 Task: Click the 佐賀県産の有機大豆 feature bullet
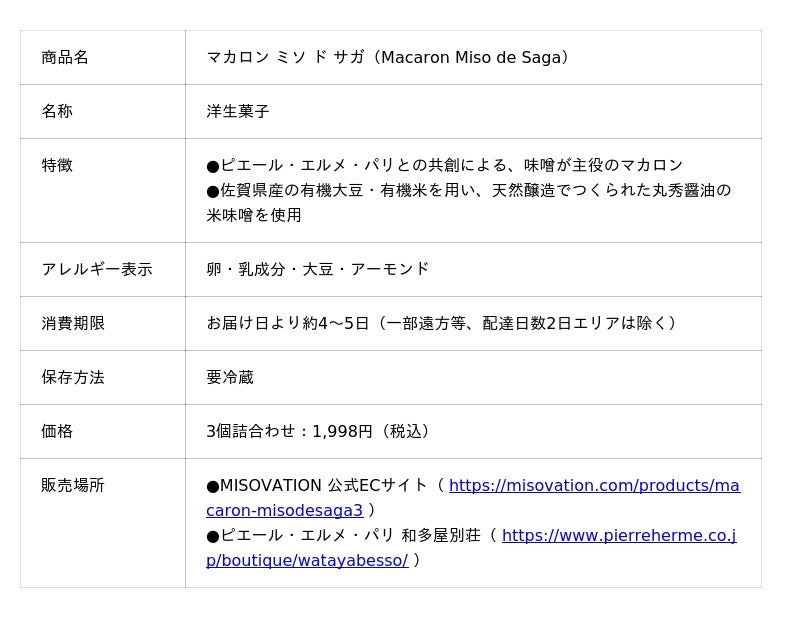click(x=468, y=203)
